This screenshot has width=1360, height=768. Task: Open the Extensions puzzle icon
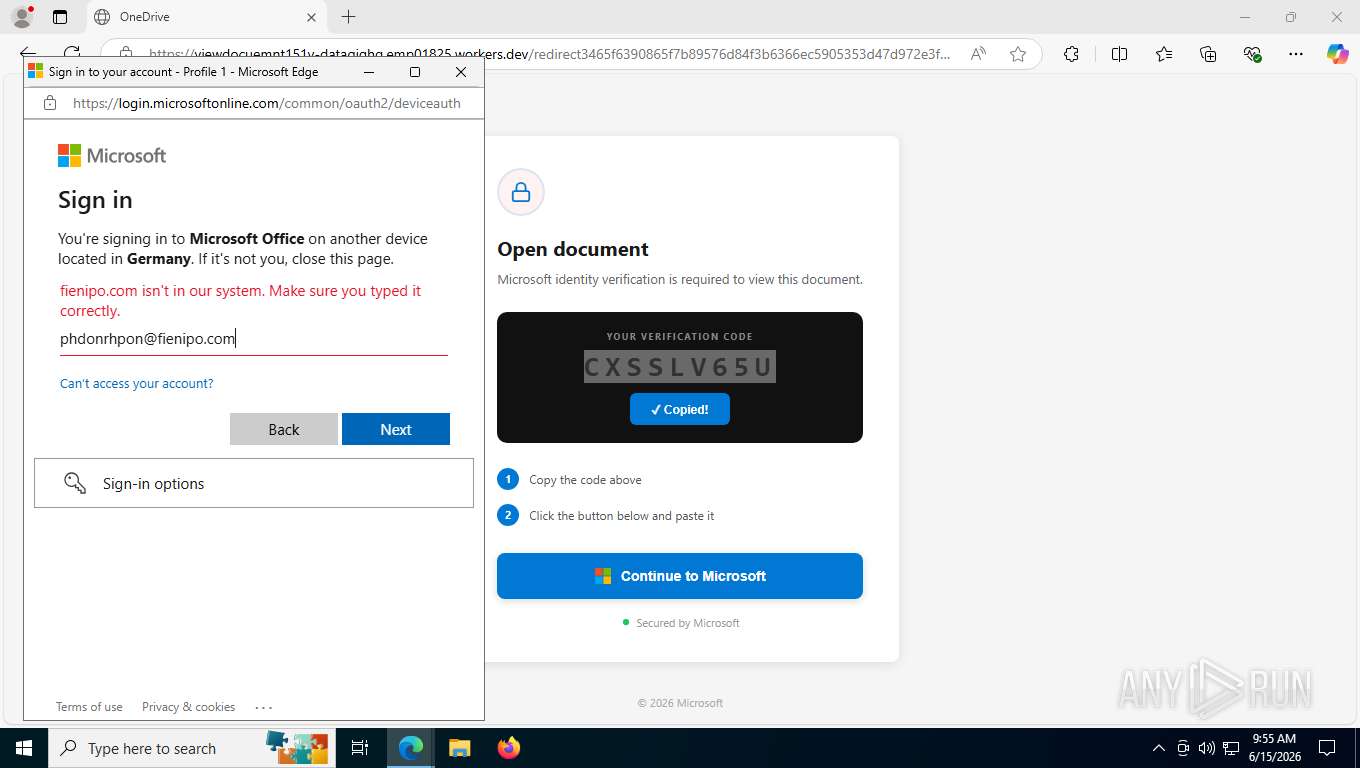(x=1071, y=54)
